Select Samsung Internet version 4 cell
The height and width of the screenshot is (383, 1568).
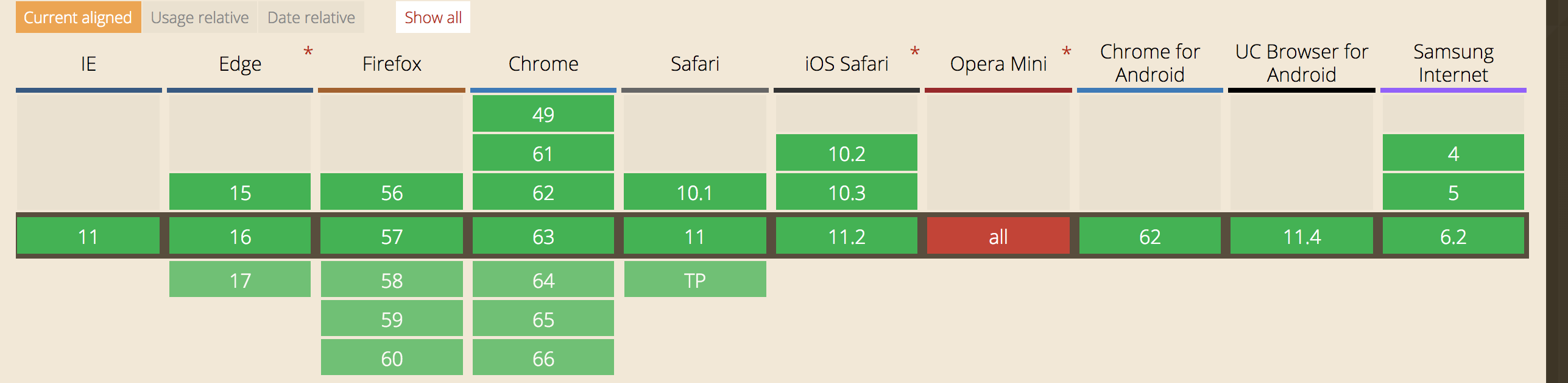[1453, 153]
